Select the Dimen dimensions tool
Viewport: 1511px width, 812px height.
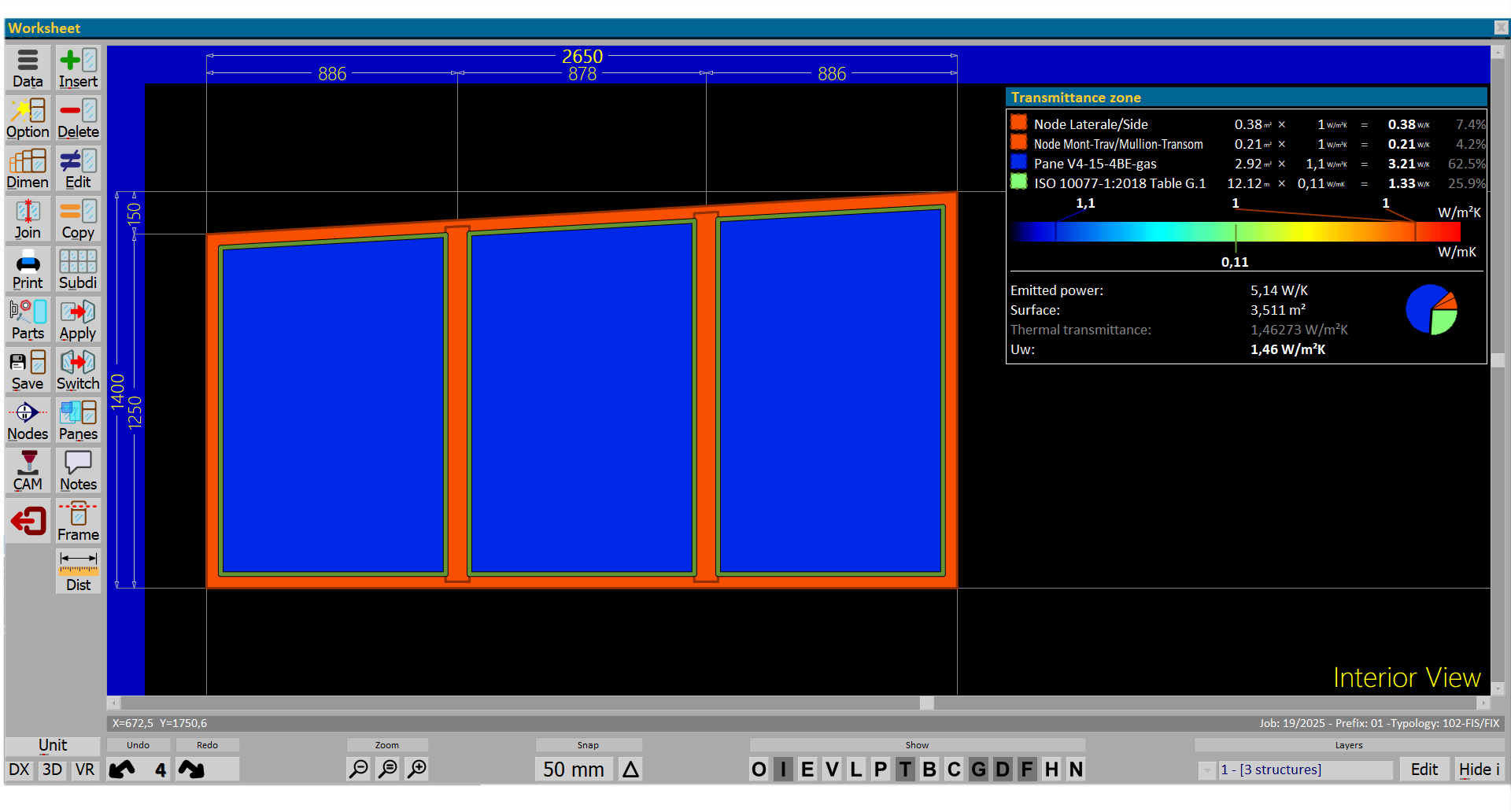(x=28, y=169)
